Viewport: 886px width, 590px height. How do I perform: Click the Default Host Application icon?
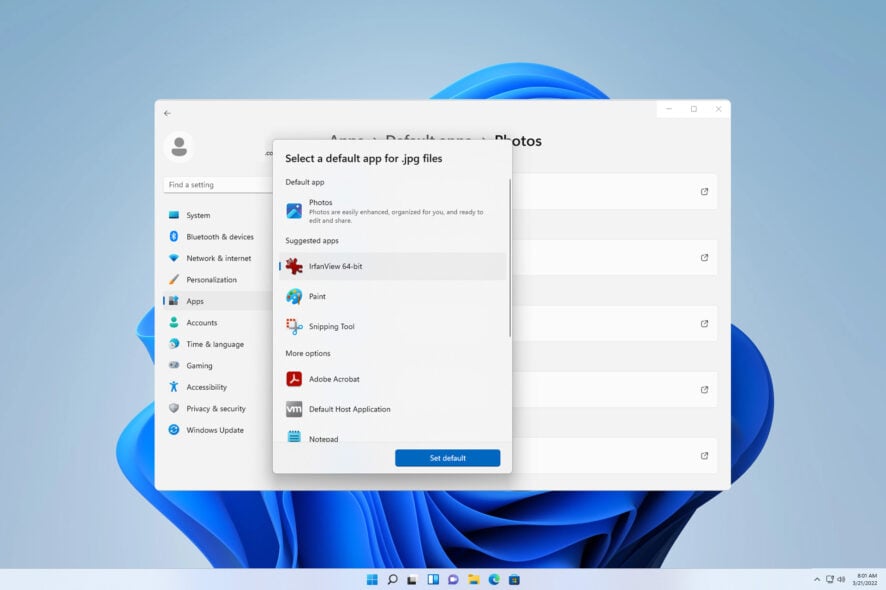294,409
